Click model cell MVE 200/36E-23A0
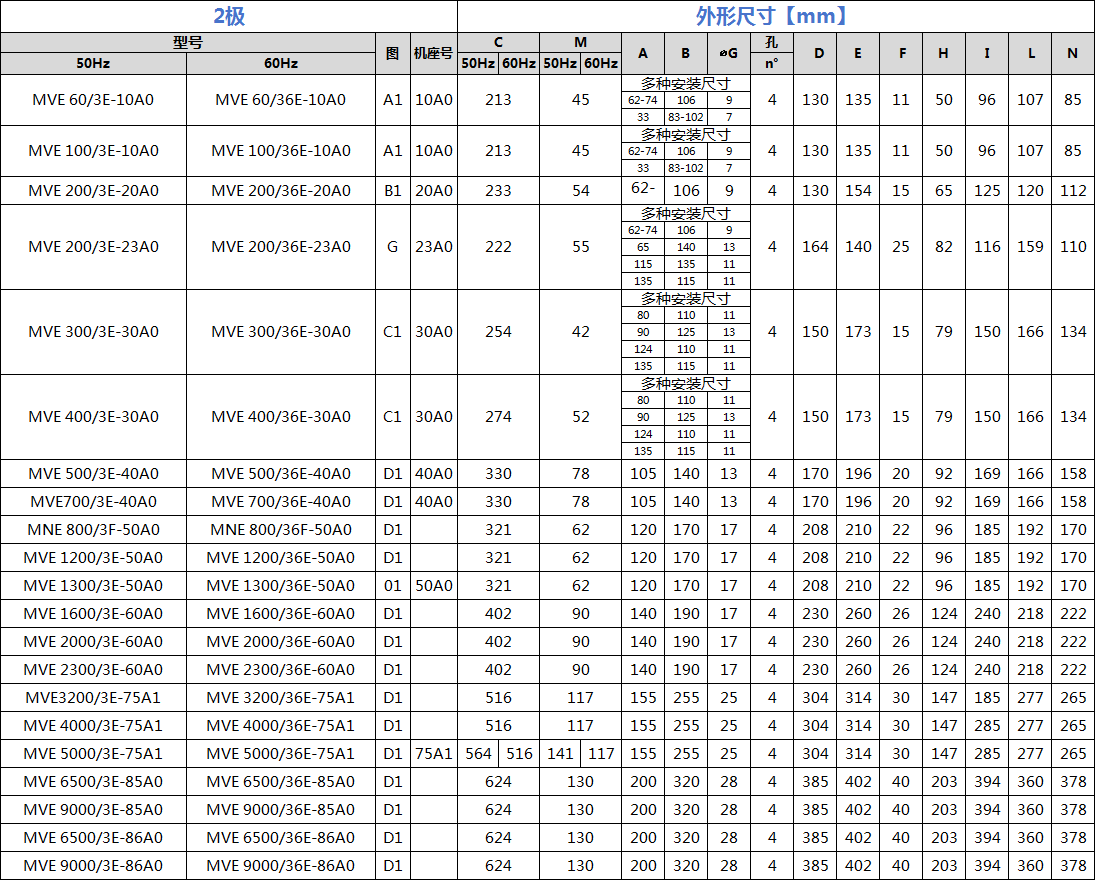1095x880 pixels. coord(280,247)
